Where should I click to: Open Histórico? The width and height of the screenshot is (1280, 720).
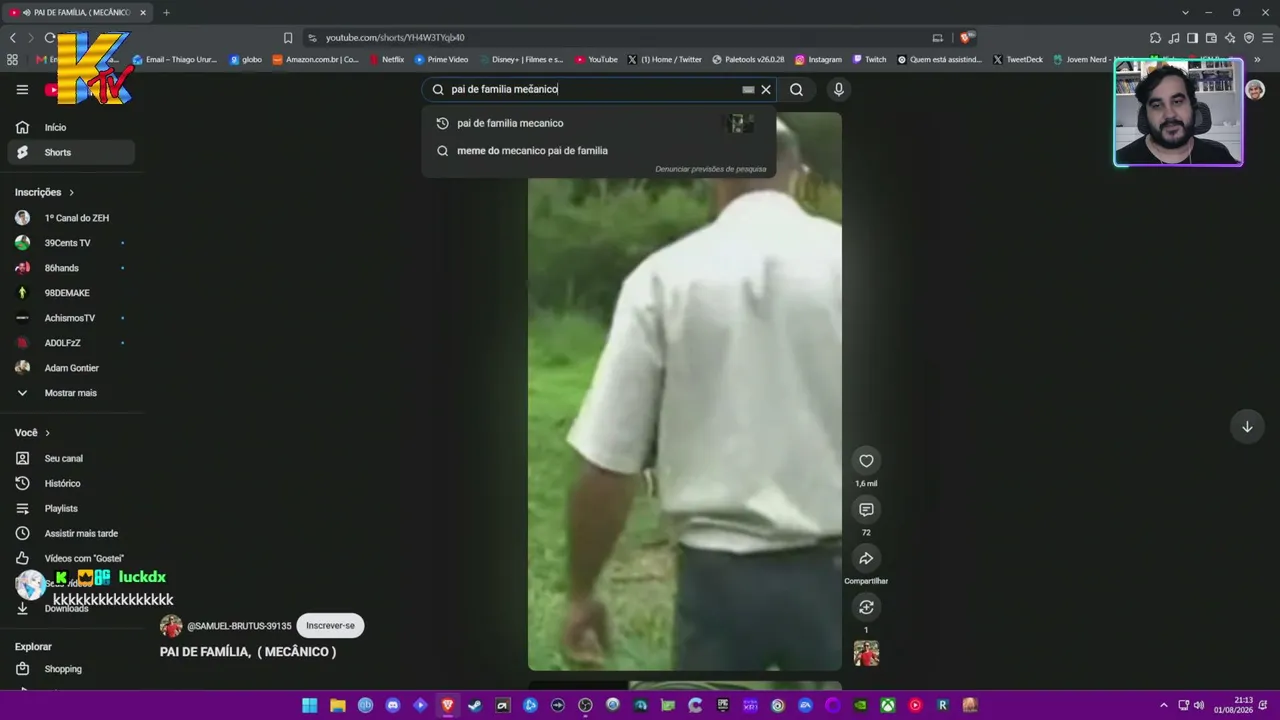point(71,483)
